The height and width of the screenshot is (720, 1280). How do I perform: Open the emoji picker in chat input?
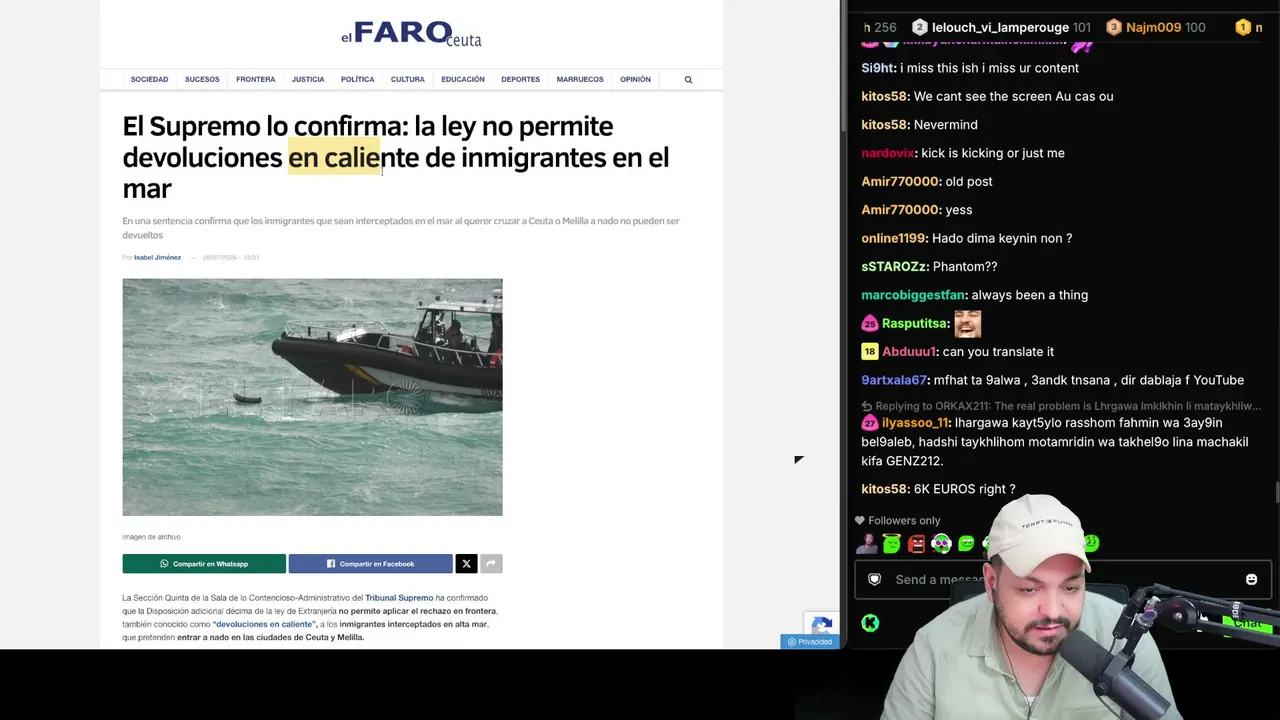pos(1251,580)
